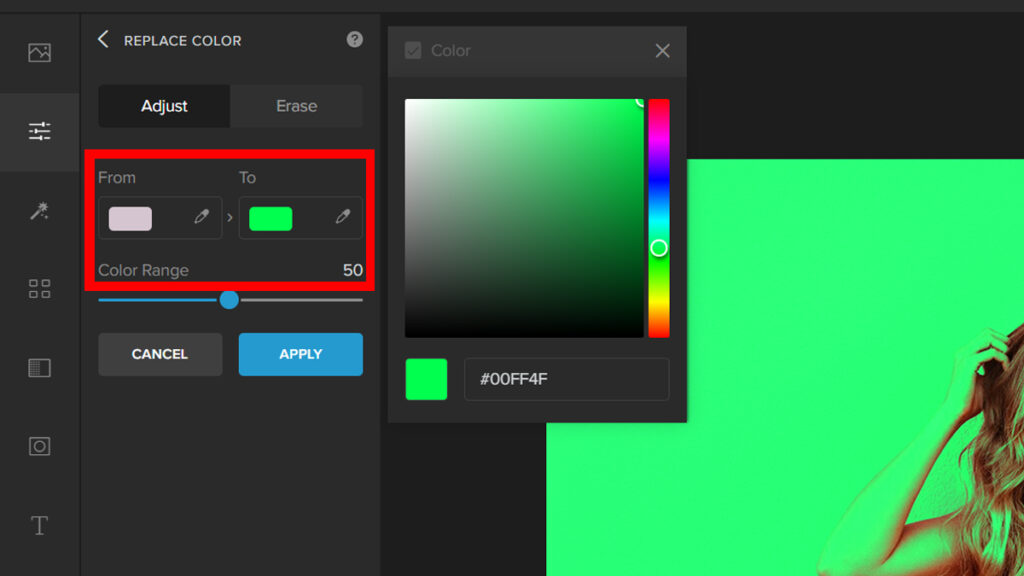
Task: Switch to the Adjust tab
Action: point(164,106)
